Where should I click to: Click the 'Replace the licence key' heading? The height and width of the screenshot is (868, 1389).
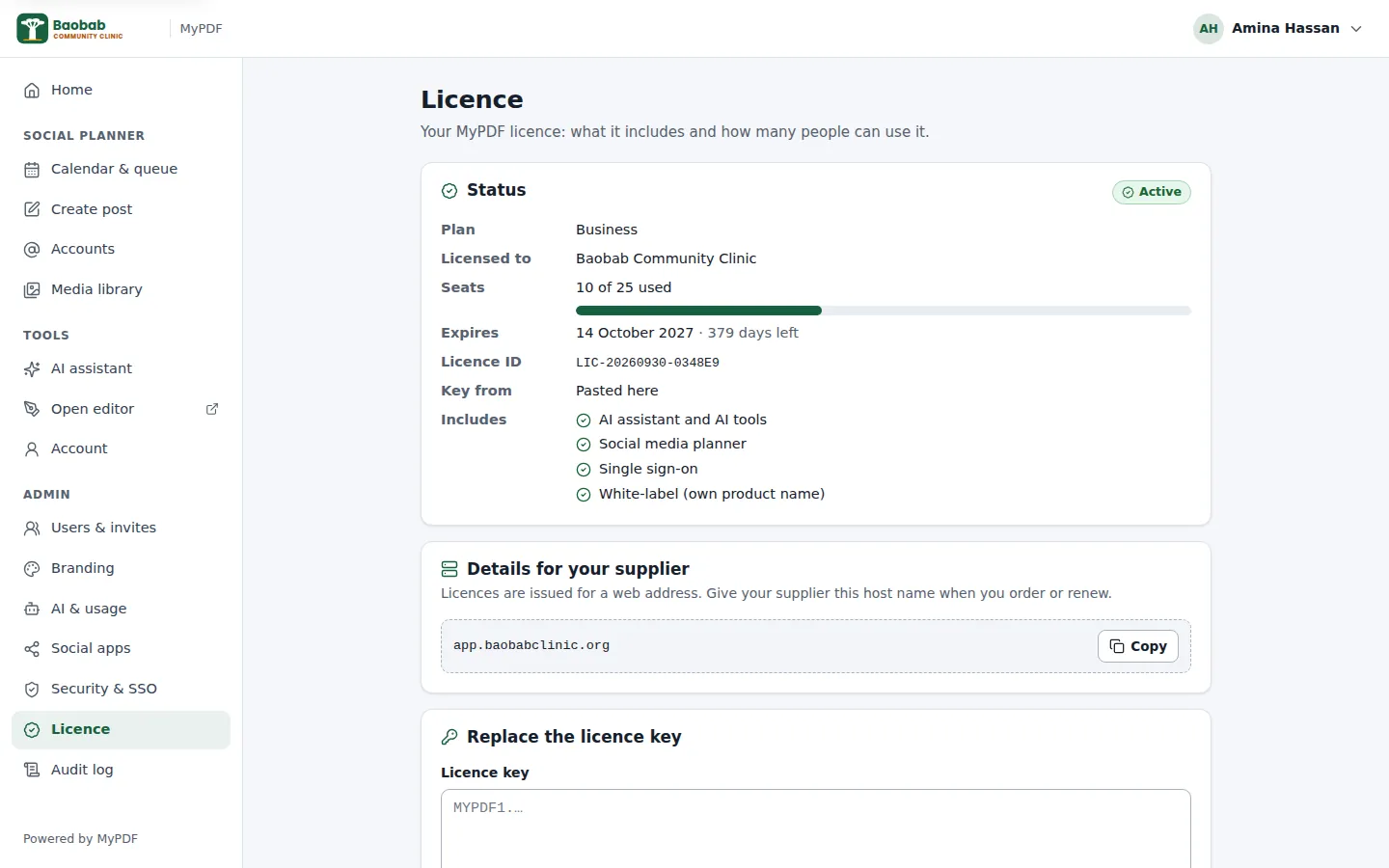pos(574,737)
